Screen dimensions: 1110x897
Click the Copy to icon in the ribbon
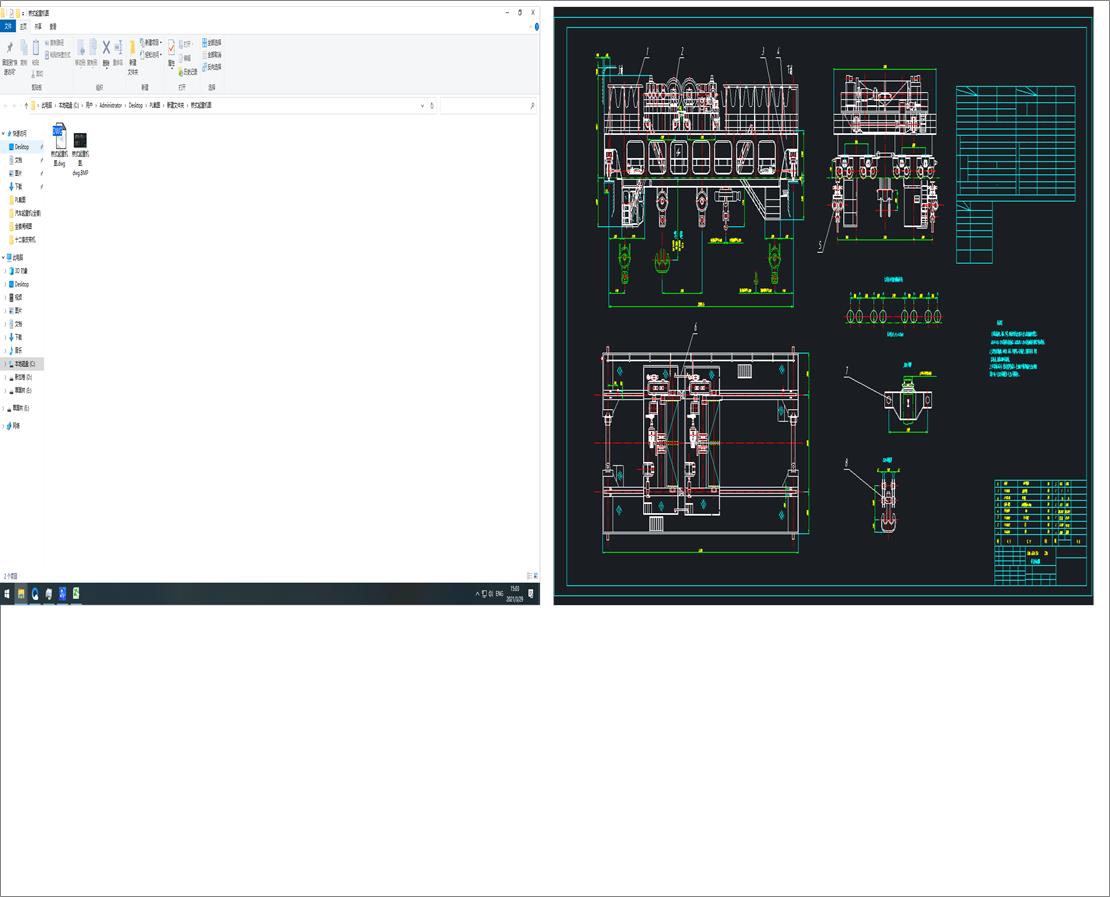click(93, 47)
